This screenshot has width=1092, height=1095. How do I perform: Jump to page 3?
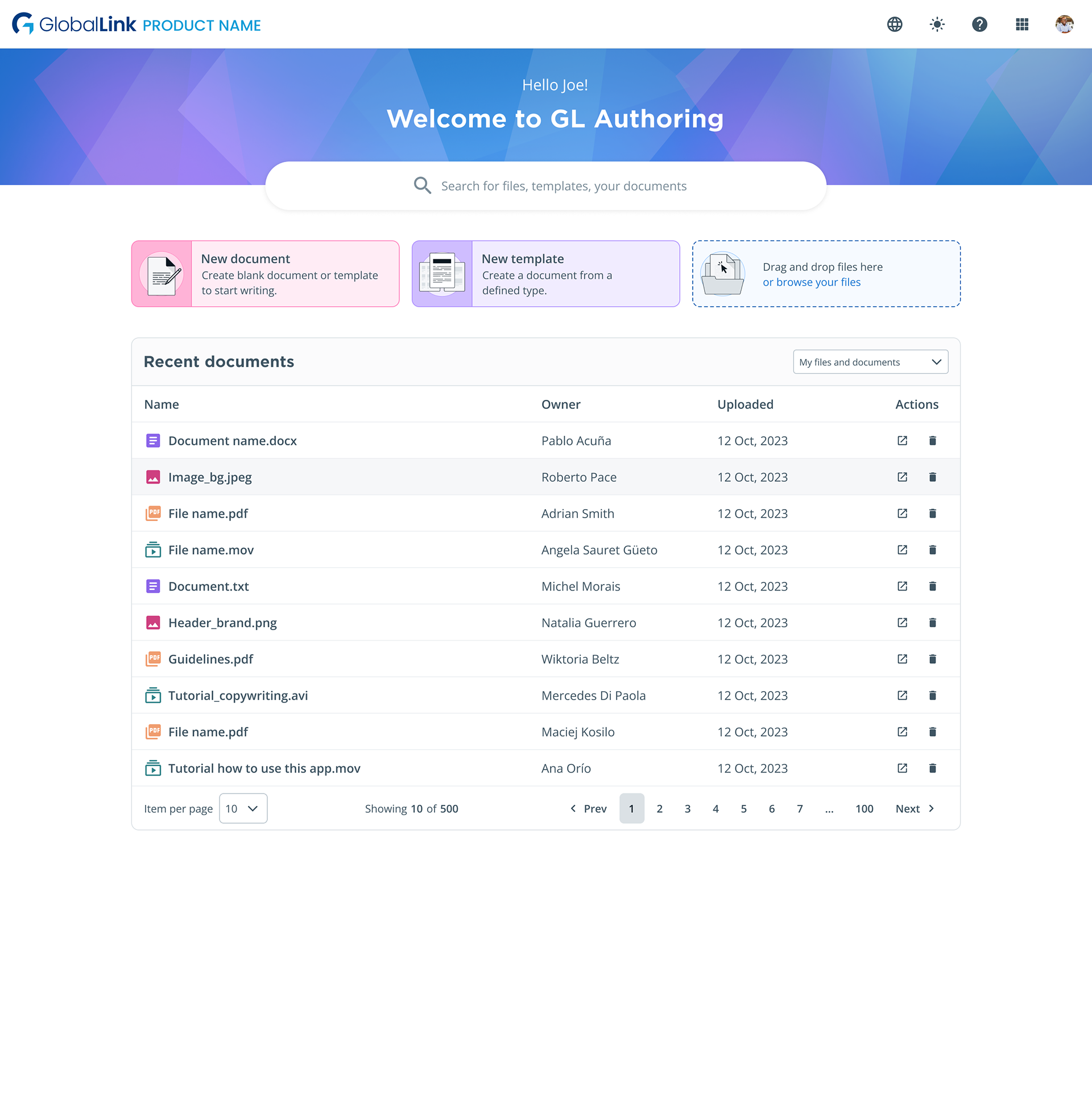(x=688, y=808)
